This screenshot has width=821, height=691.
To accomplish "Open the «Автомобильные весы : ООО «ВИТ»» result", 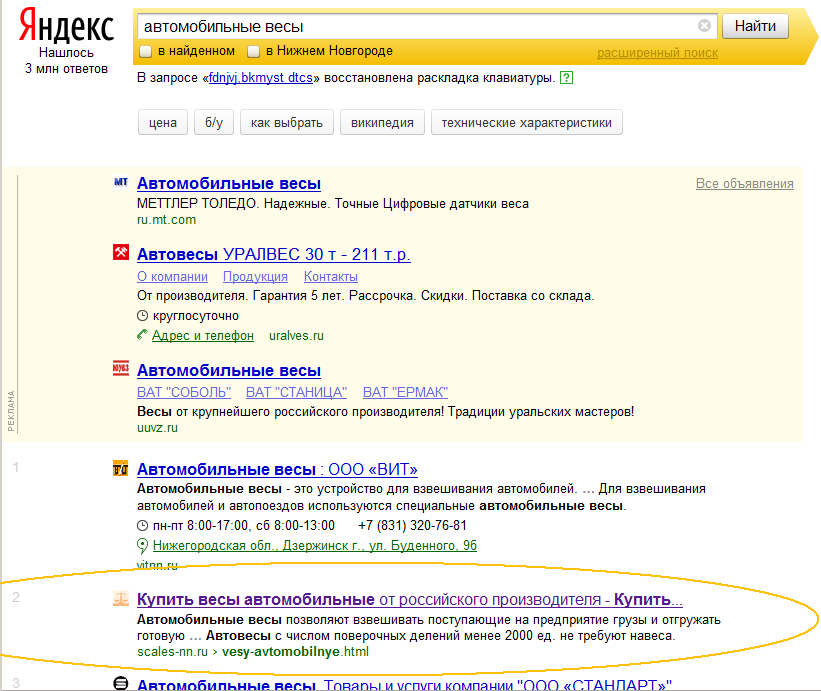I will (x=278, y=470).
